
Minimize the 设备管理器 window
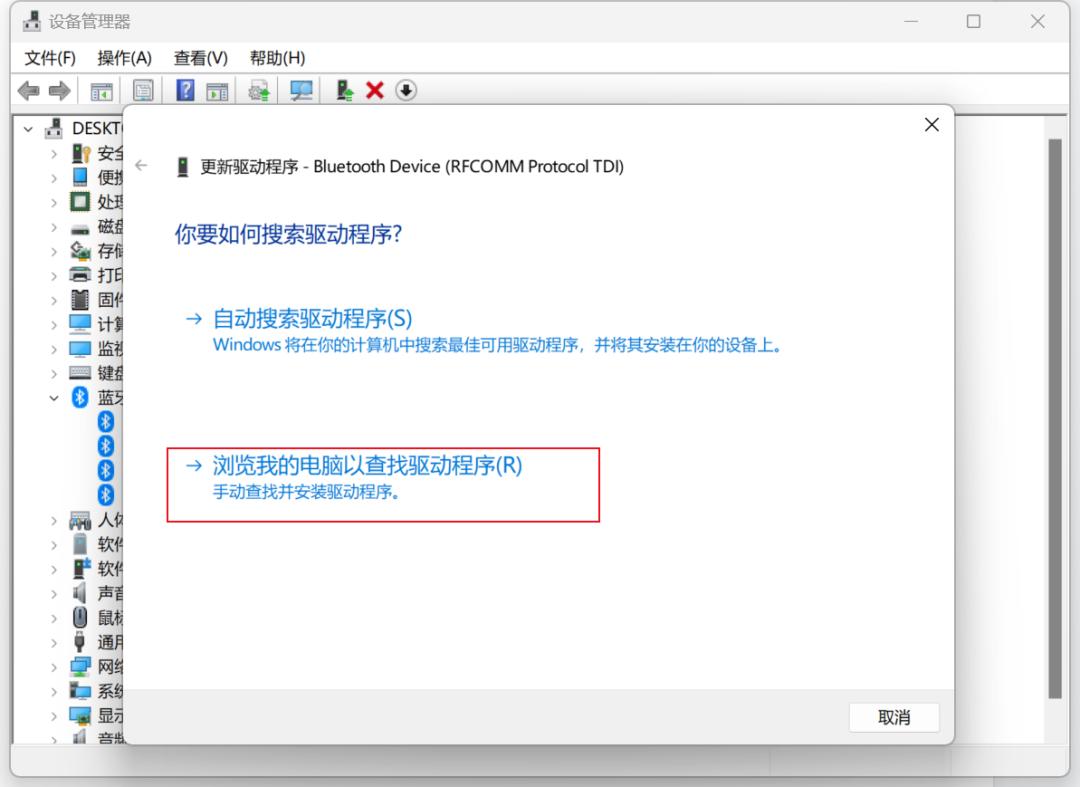coord(911,21)
